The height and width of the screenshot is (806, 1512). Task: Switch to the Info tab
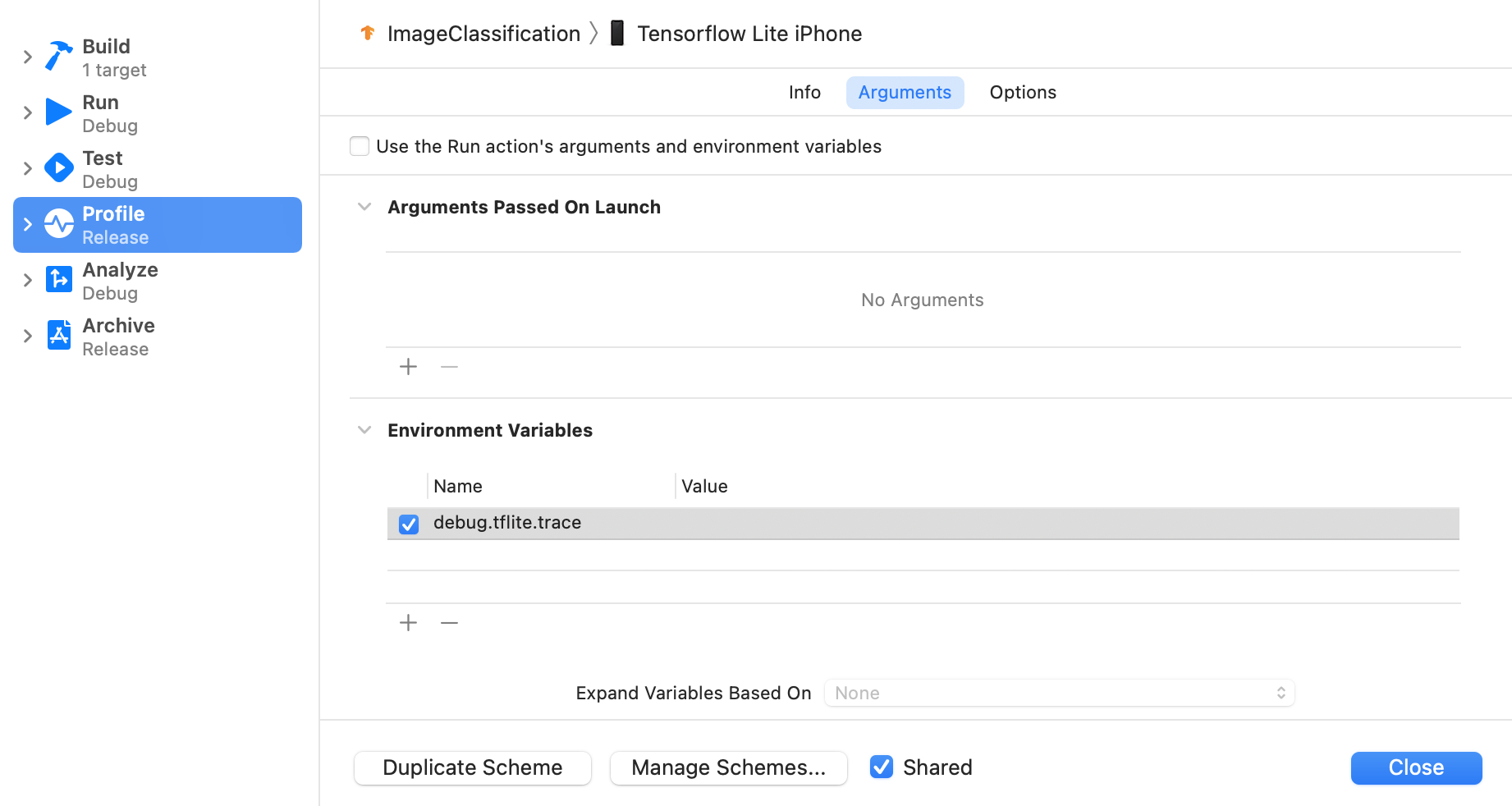point(804,92)
